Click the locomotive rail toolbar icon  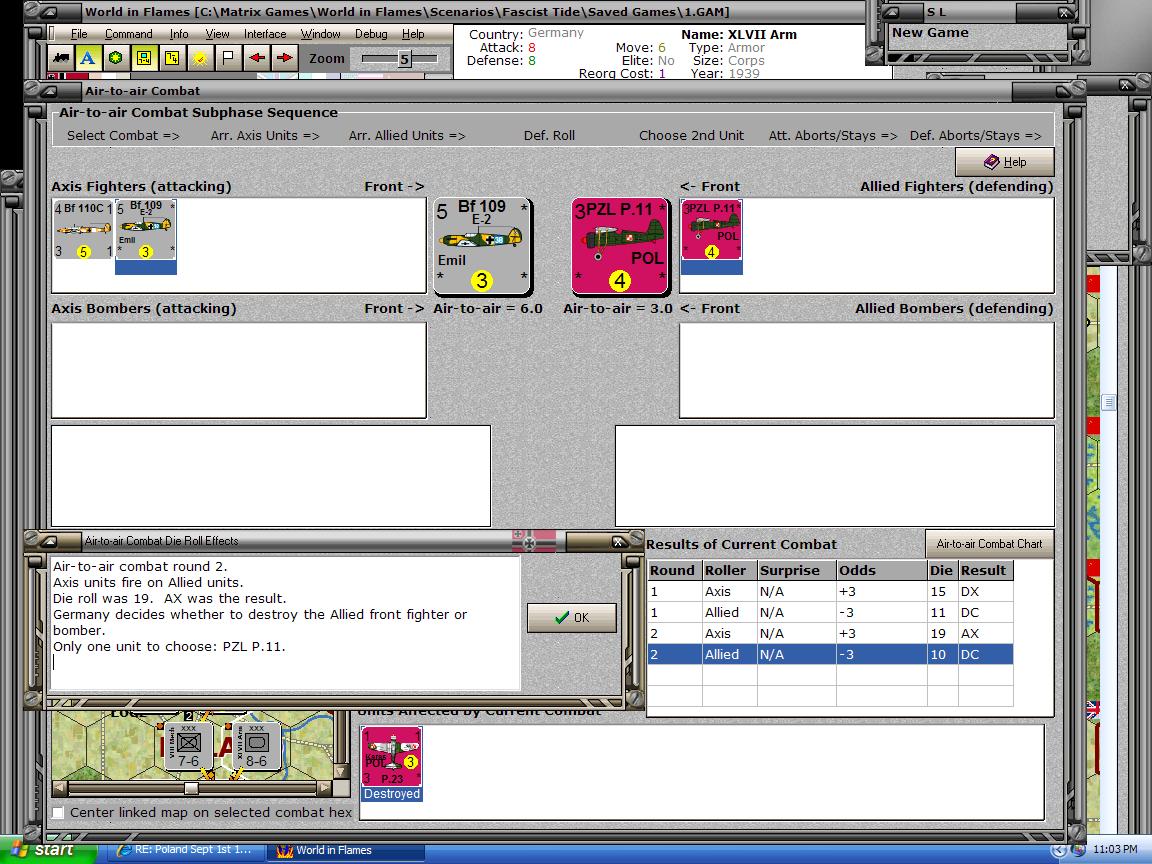(x=61, y=57)
